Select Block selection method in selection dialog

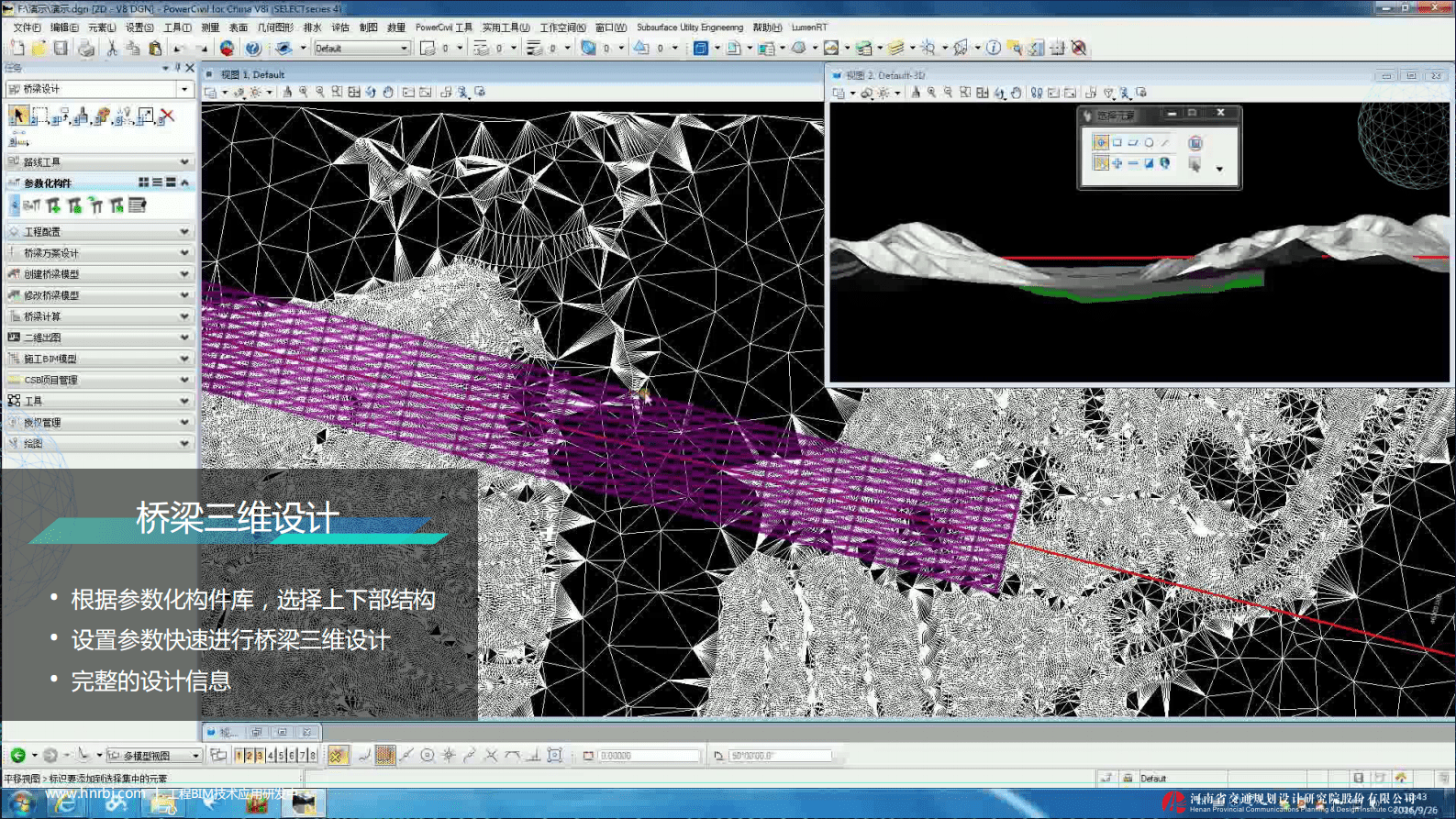[1117, 142]
